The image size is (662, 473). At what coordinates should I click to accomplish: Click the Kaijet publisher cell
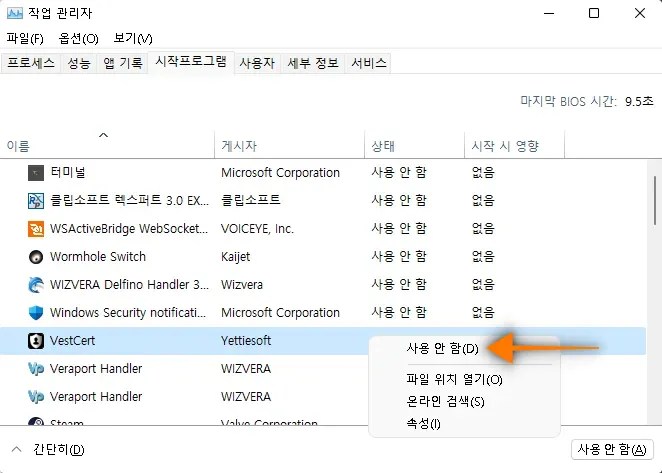pos(236,257)
